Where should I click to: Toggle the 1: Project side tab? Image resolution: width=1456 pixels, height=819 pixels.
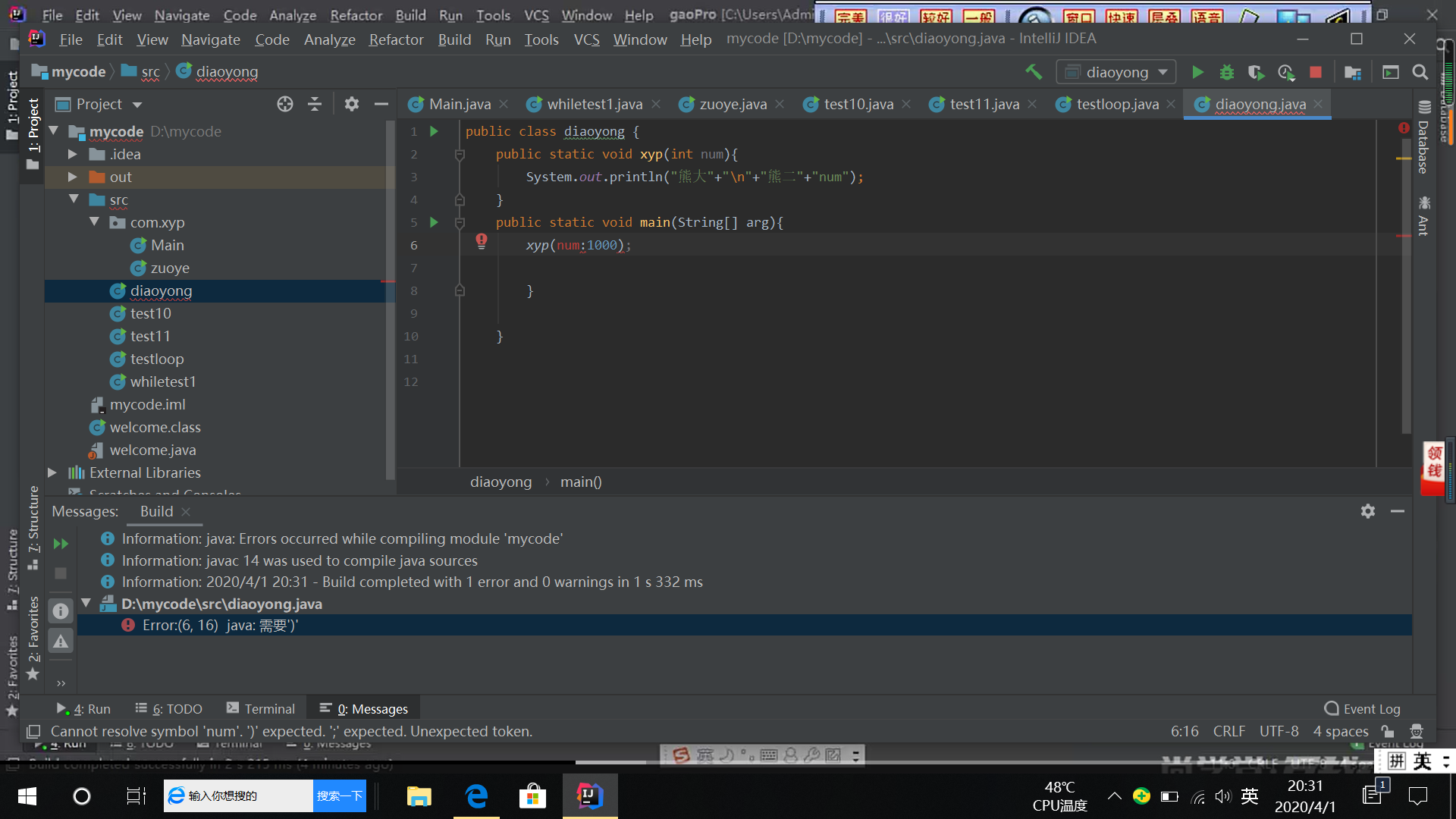(x=33, y=134)
